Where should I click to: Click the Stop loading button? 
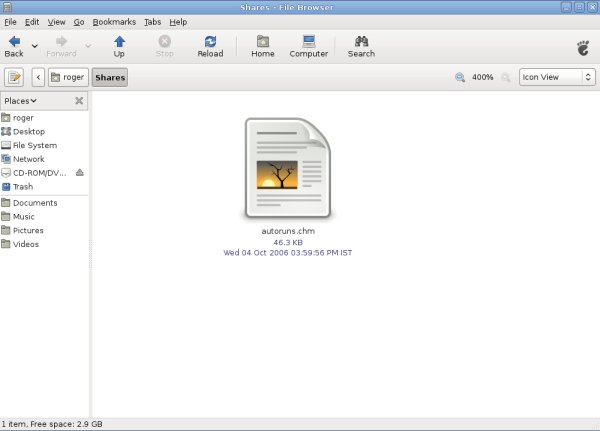165,46
